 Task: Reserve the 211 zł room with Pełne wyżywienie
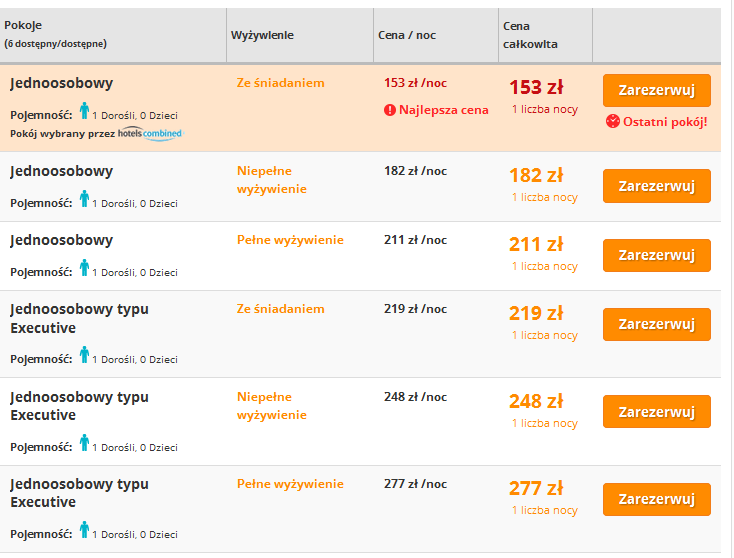[x=656, y=255]
